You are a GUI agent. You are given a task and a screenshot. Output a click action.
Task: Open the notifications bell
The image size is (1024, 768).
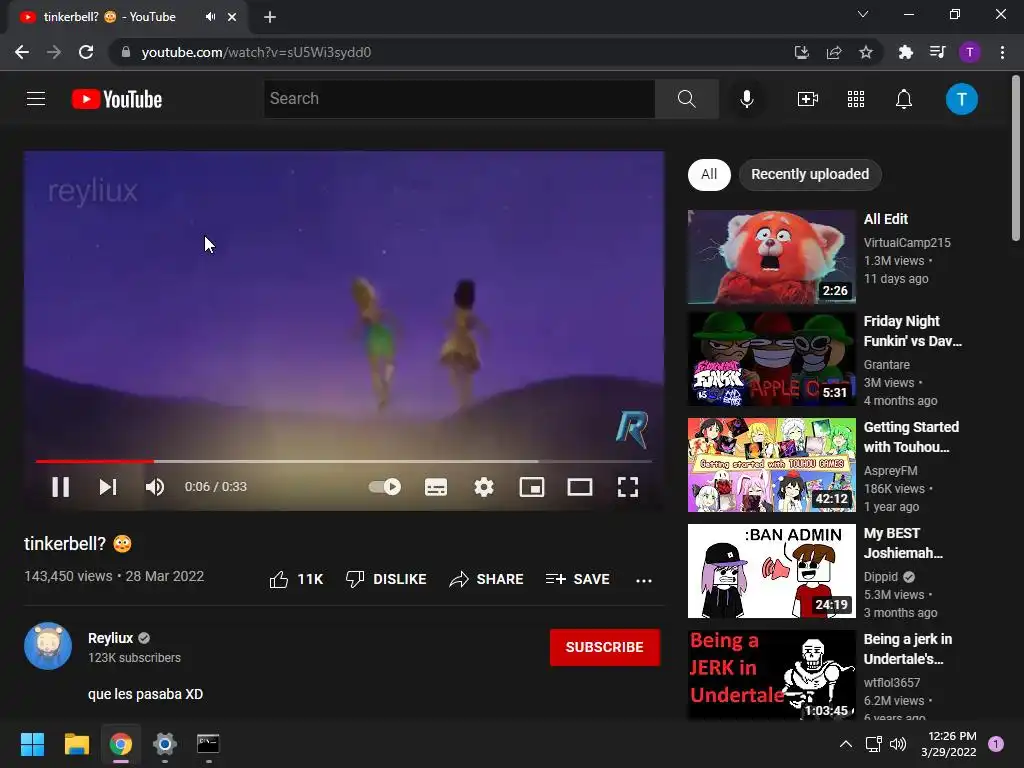(x=904, y=99)
